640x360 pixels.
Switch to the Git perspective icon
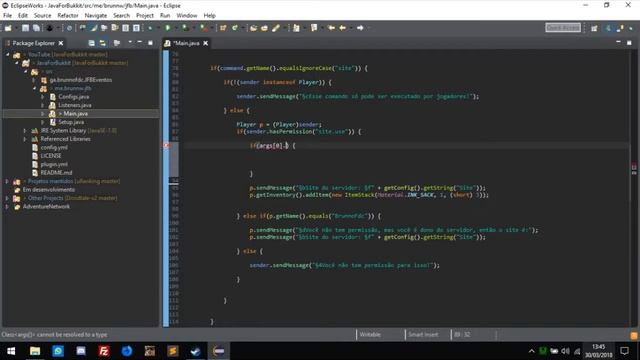(620, 28)
